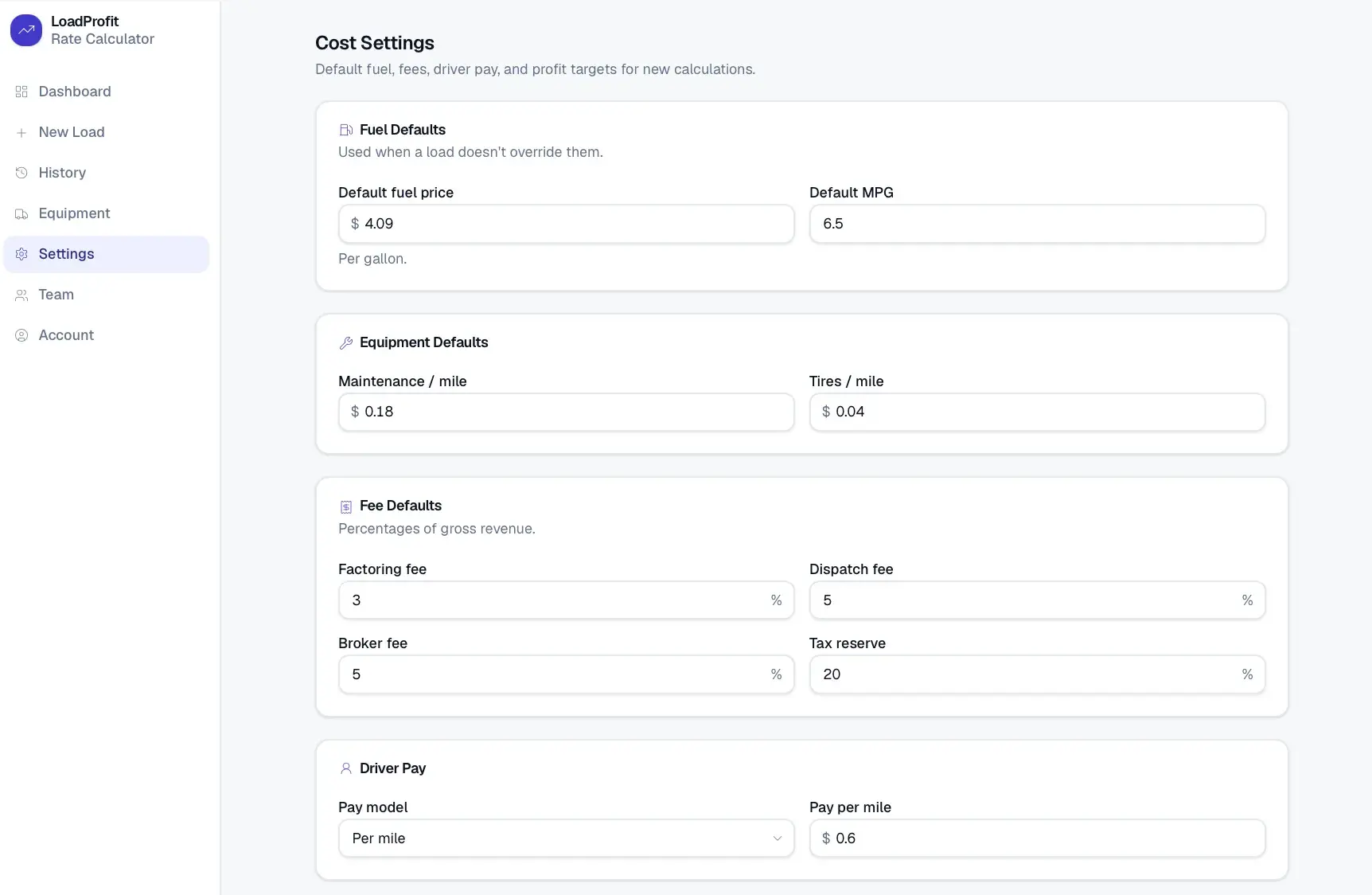Click the Dispatch fee input
The image size is (1372, 895).
pyautogui.click(x=1037, y=600)
